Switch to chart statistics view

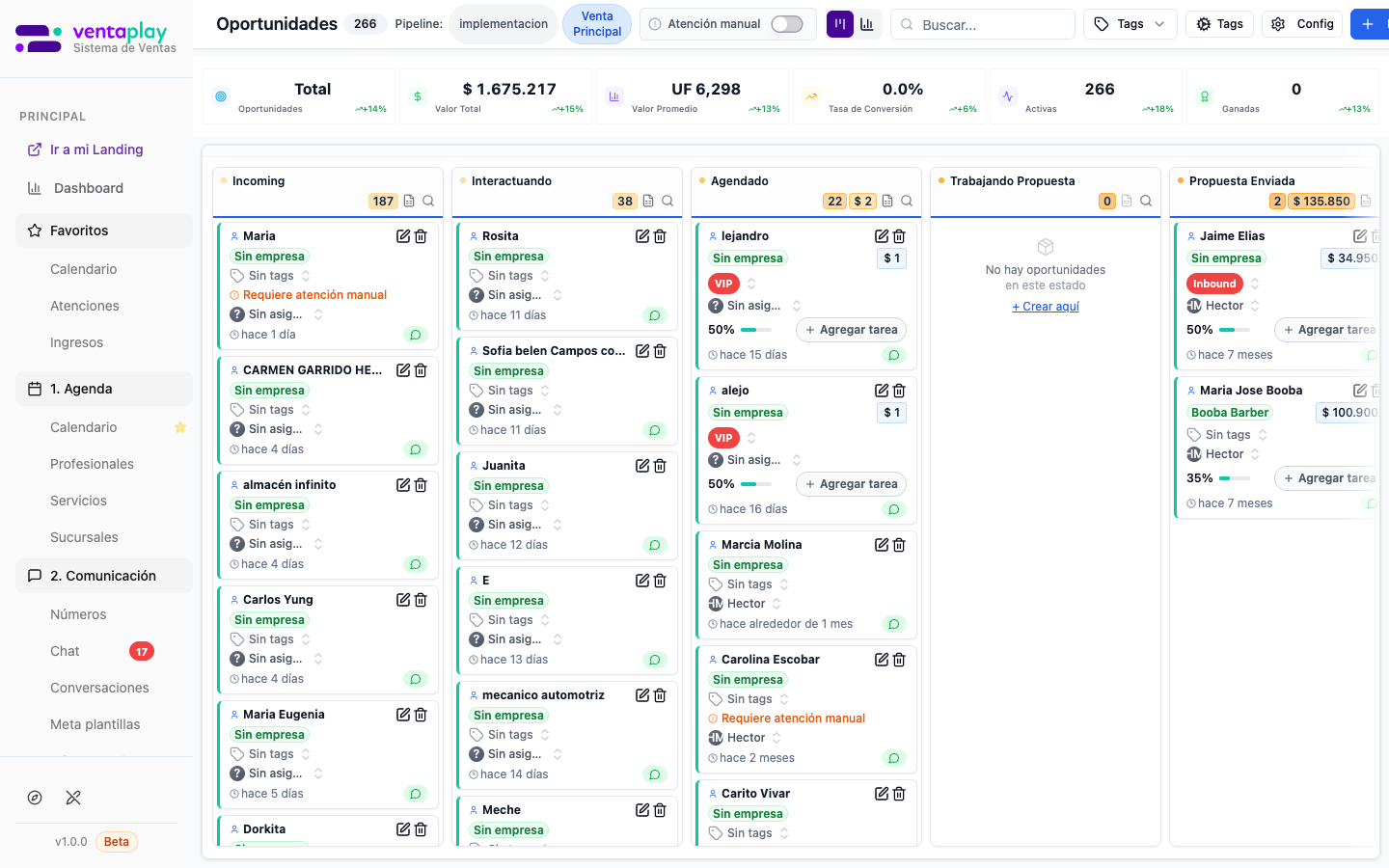(x=867, y=24)
